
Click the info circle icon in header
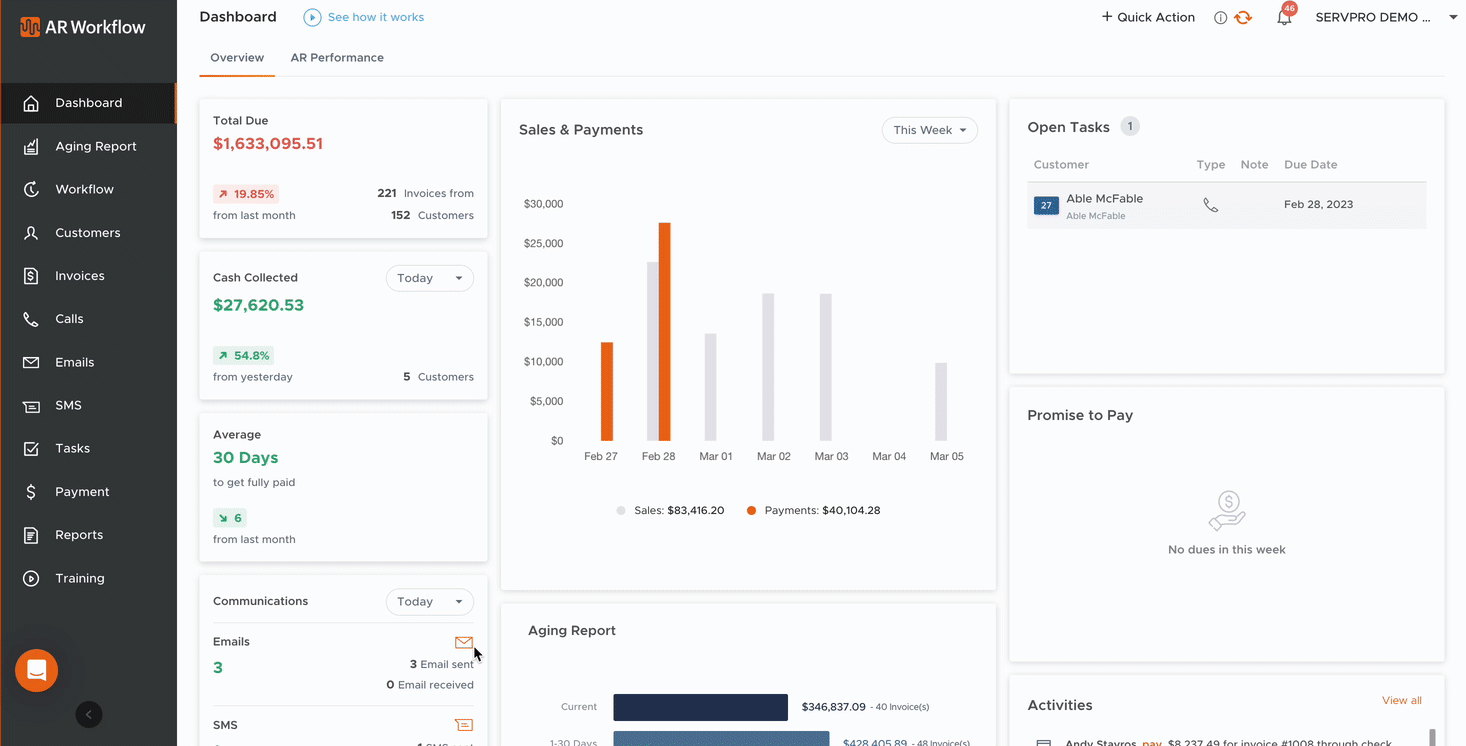[1220, 18]
